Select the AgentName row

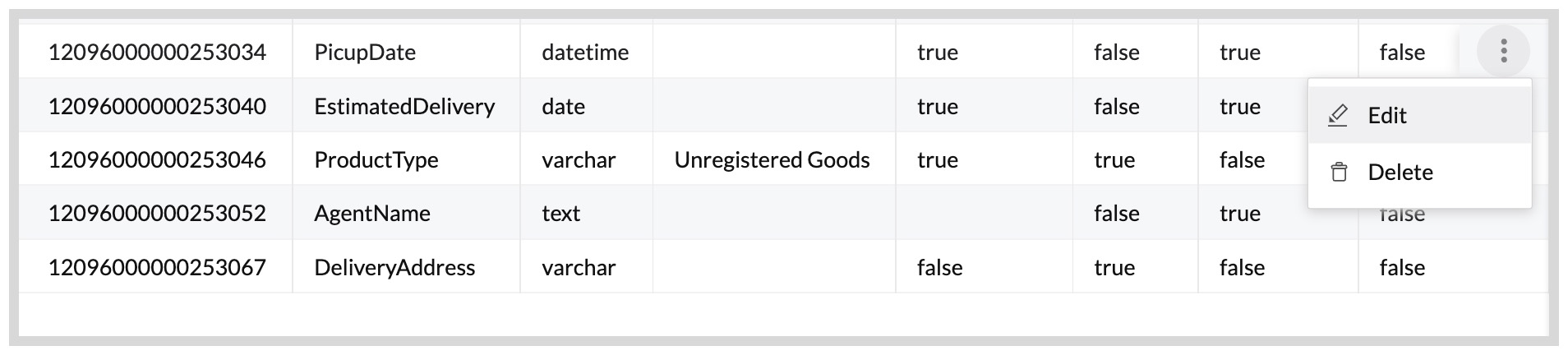(372, 213)
